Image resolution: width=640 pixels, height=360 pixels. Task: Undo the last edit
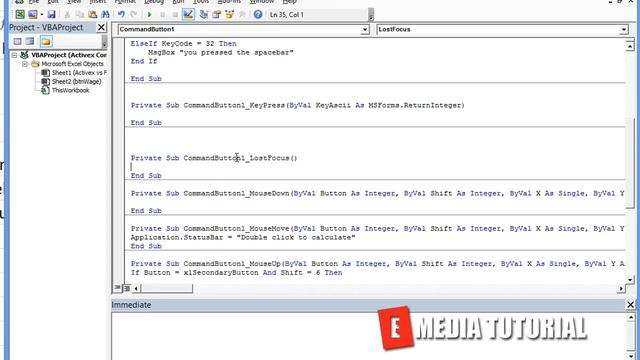121,15
